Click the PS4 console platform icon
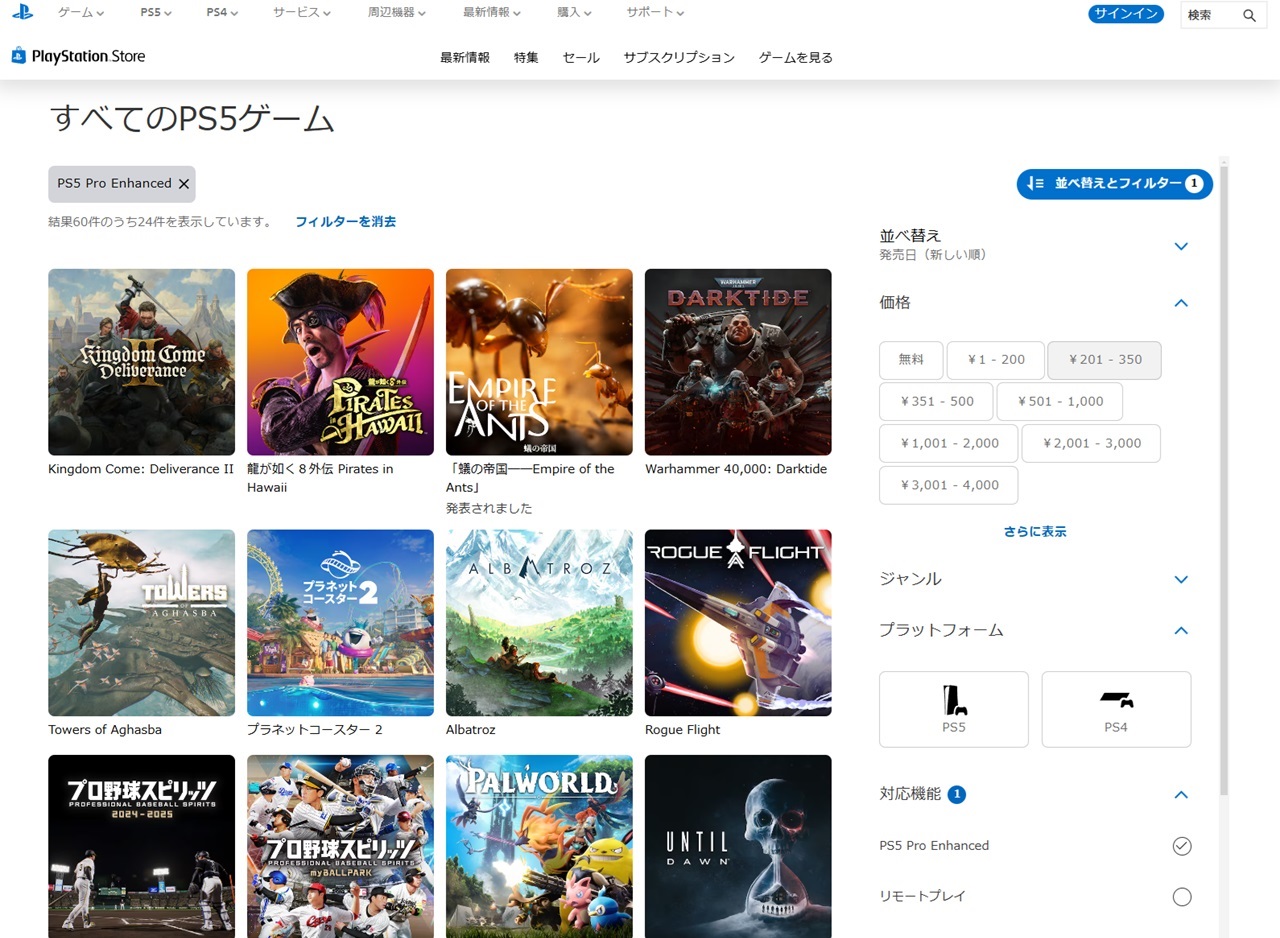1280x938 pixels. pyautogui.click(x=1116, y=700)
